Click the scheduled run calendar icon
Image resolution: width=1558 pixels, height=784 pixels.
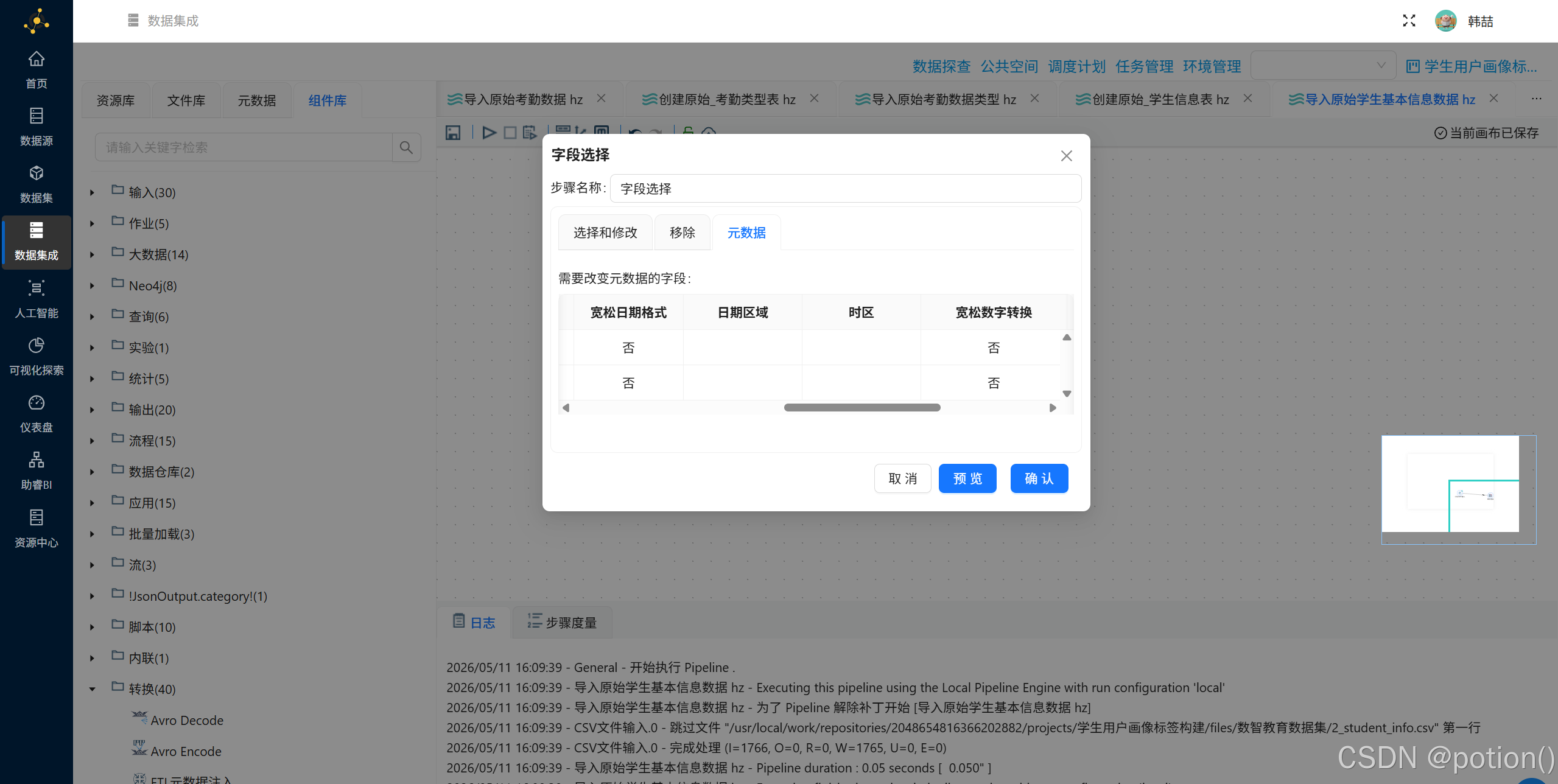[530, 132]
